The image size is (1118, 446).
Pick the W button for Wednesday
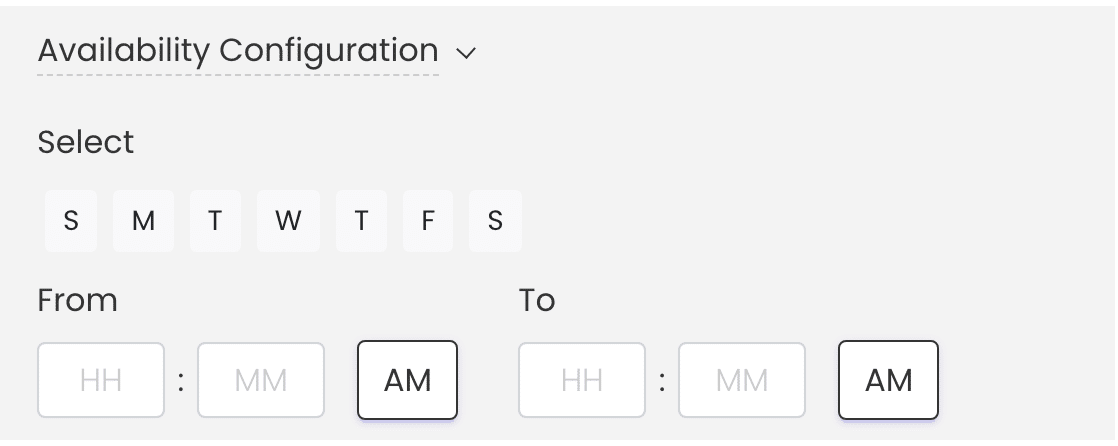288,221
